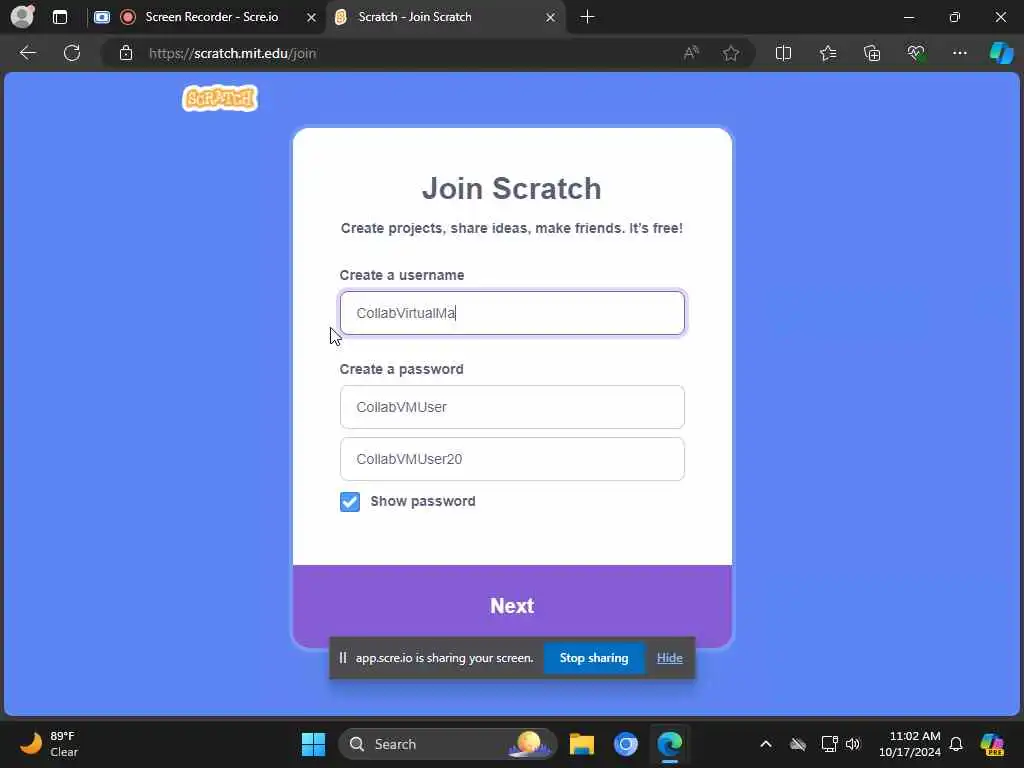Hide the screen sharing notice

pos(669,658)
